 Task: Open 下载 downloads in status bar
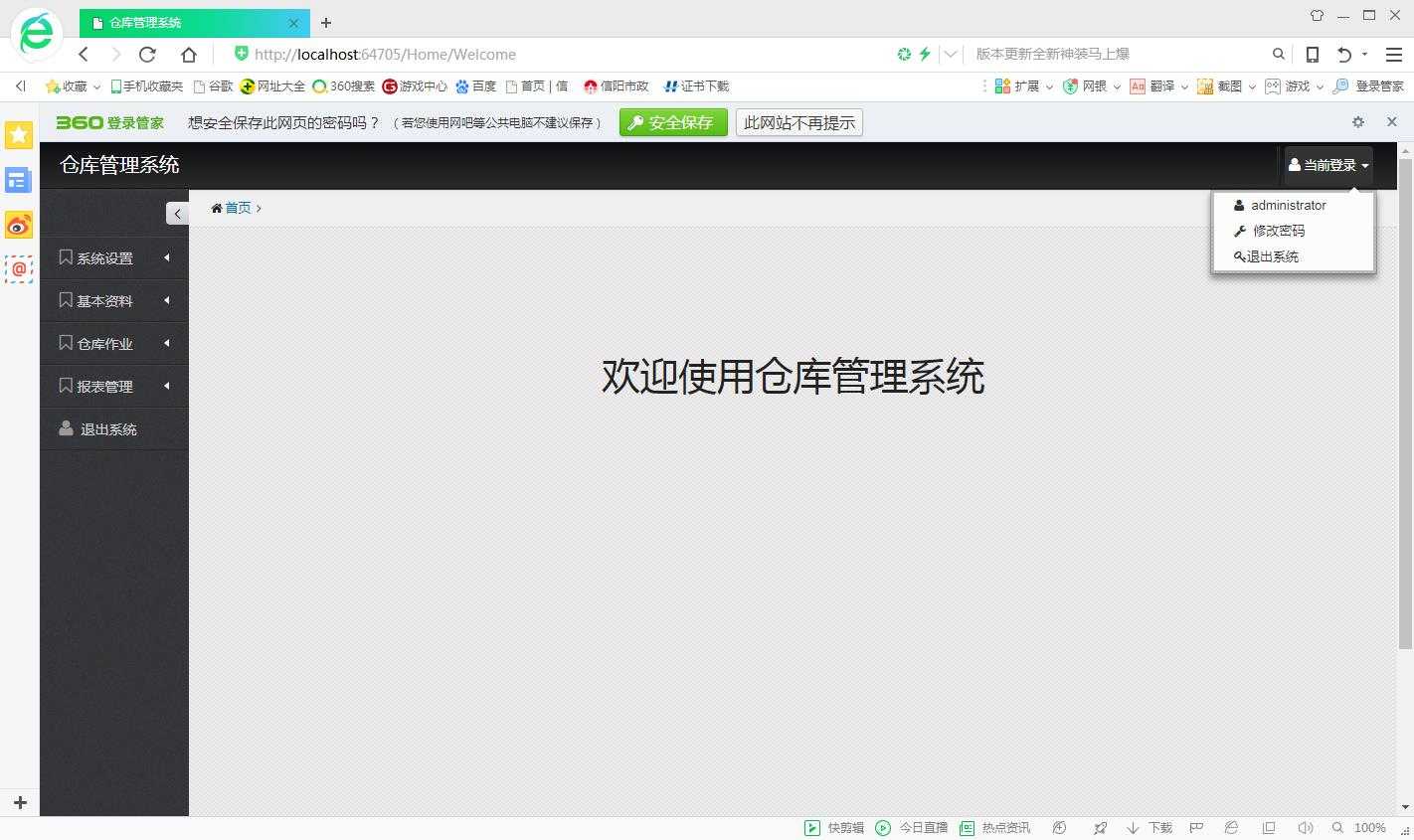1149,828
